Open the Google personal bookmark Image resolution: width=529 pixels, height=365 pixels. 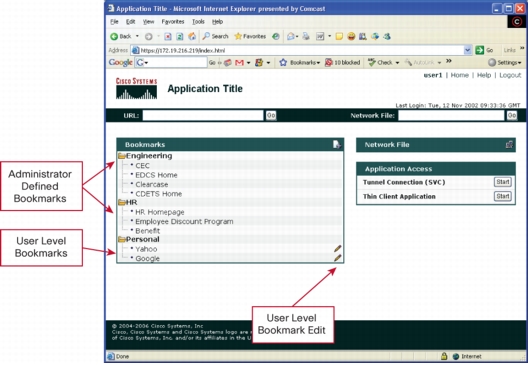click(147, 259)
